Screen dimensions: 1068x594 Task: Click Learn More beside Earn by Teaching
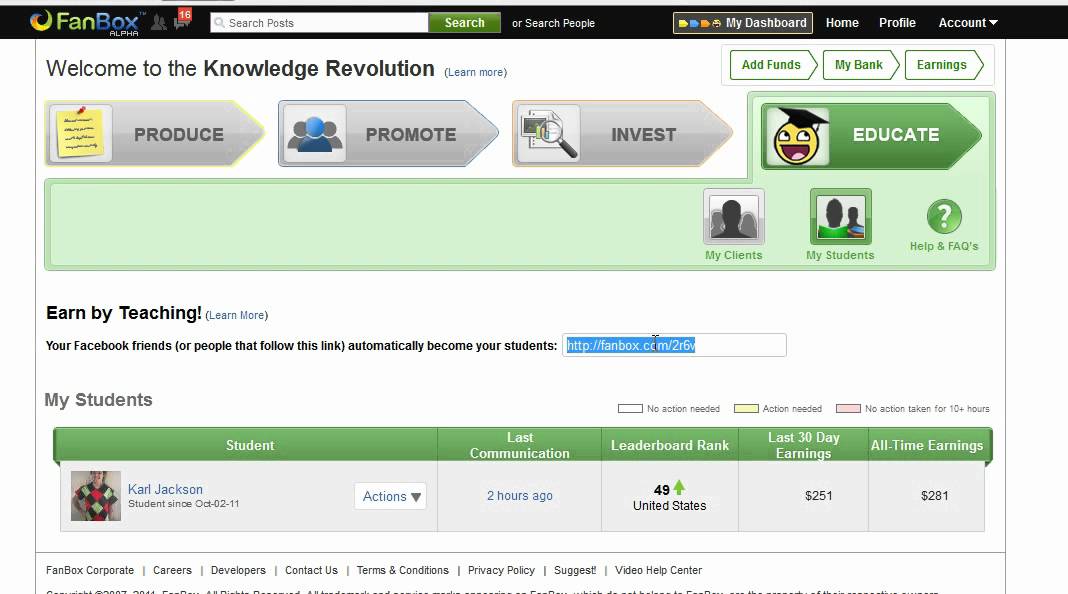(x=236, y=315)
